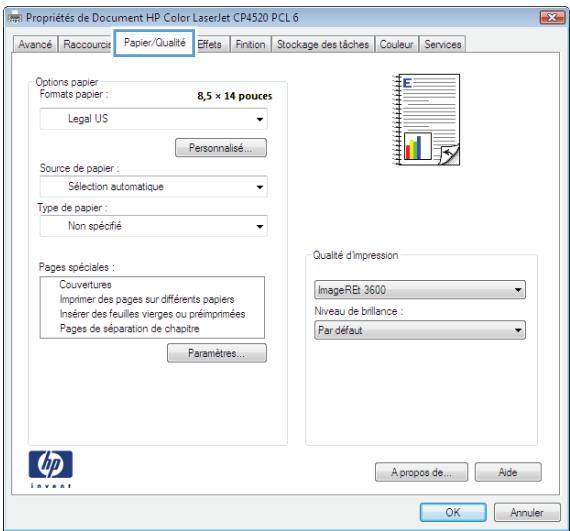
Task: Select Pages de séparation de chapitre
Action: click(x=129, y=329)
